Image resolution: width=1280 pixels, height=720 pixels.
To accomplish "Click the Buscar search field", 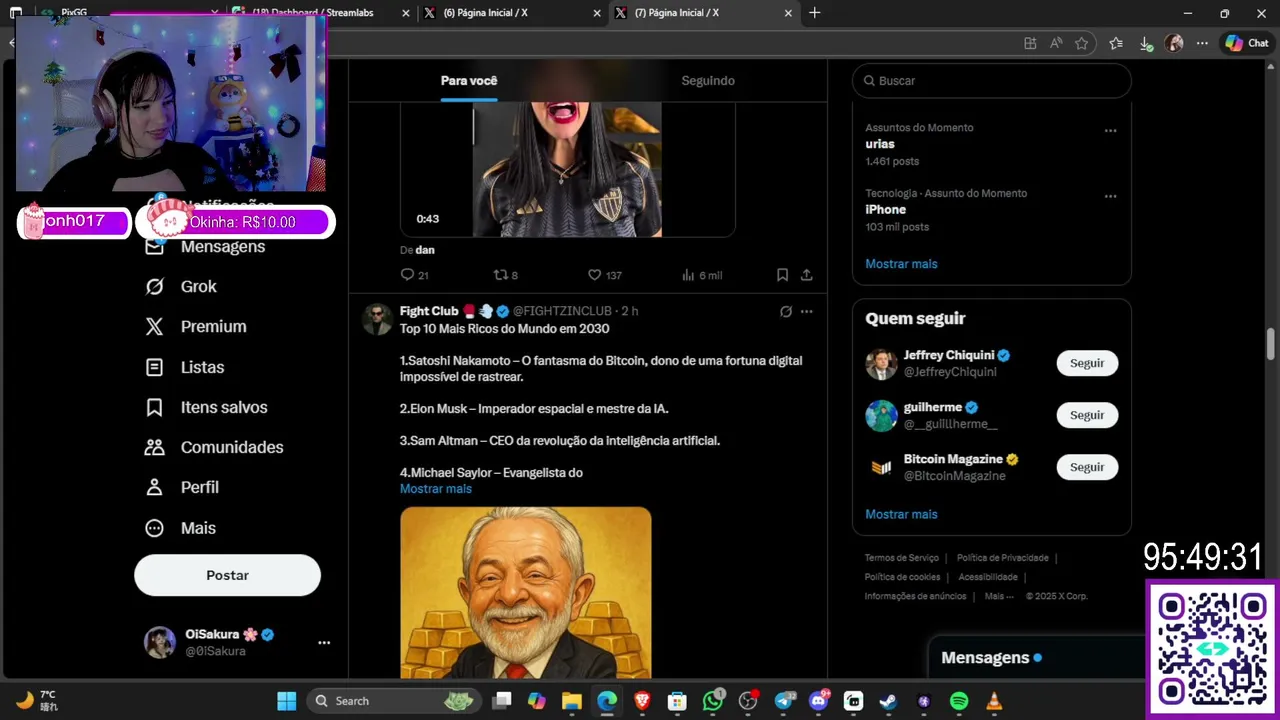I will click(x=991, y=81).
